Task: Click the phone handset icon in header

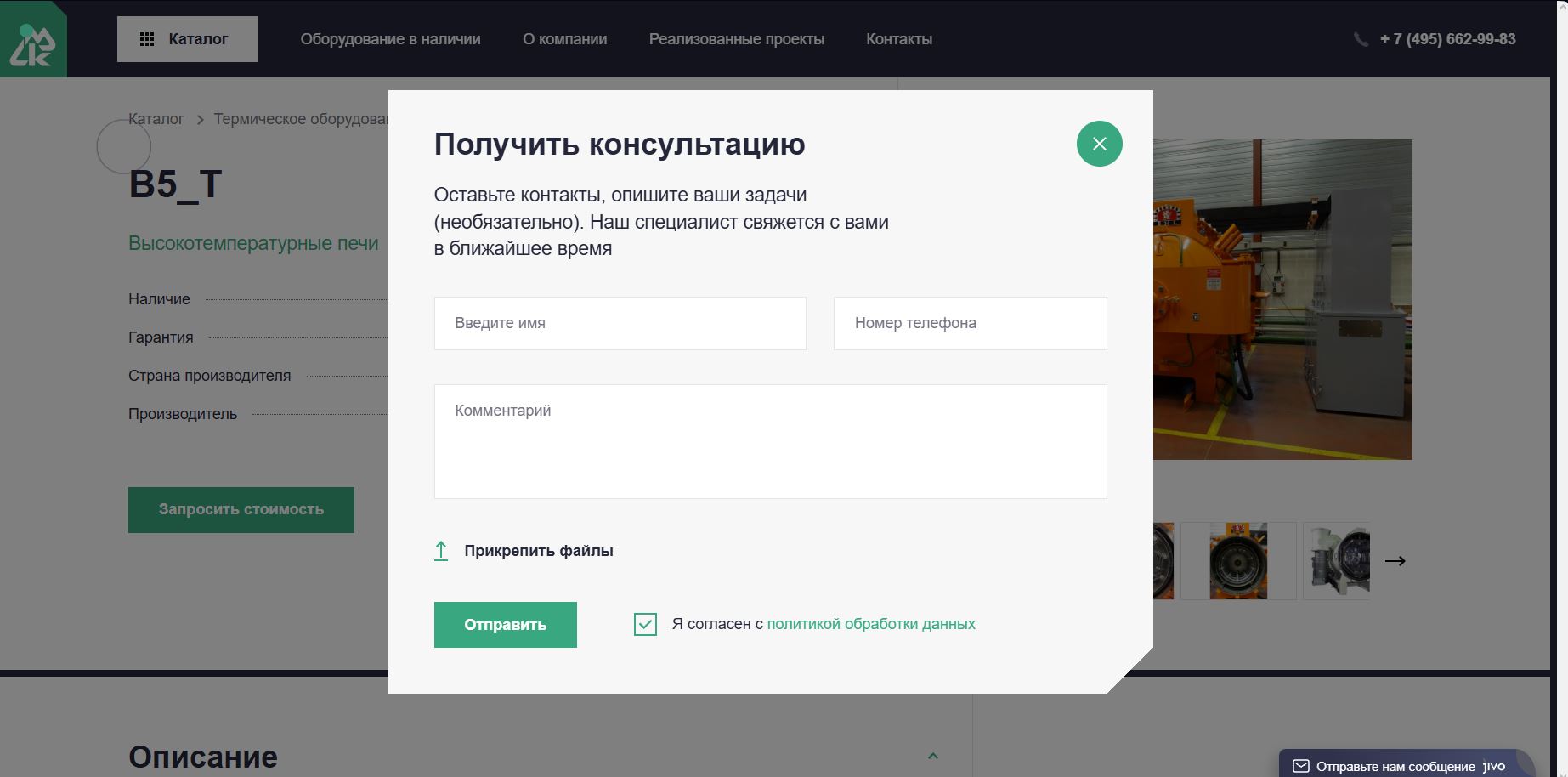Action: (1360, 39)
